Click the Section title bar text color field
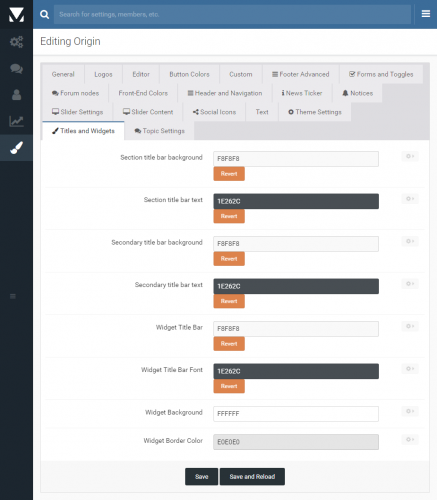The image size is (437, 500). coord(296,201)
